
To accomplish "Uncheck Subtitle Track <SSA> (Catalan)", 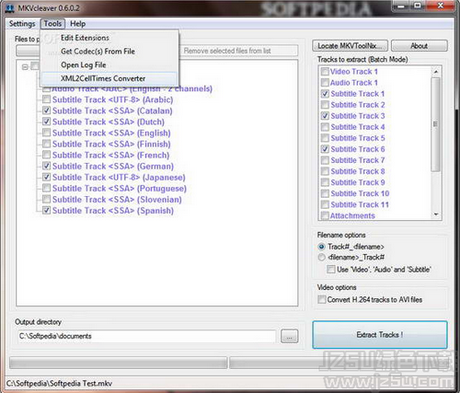I will point(47,110).
